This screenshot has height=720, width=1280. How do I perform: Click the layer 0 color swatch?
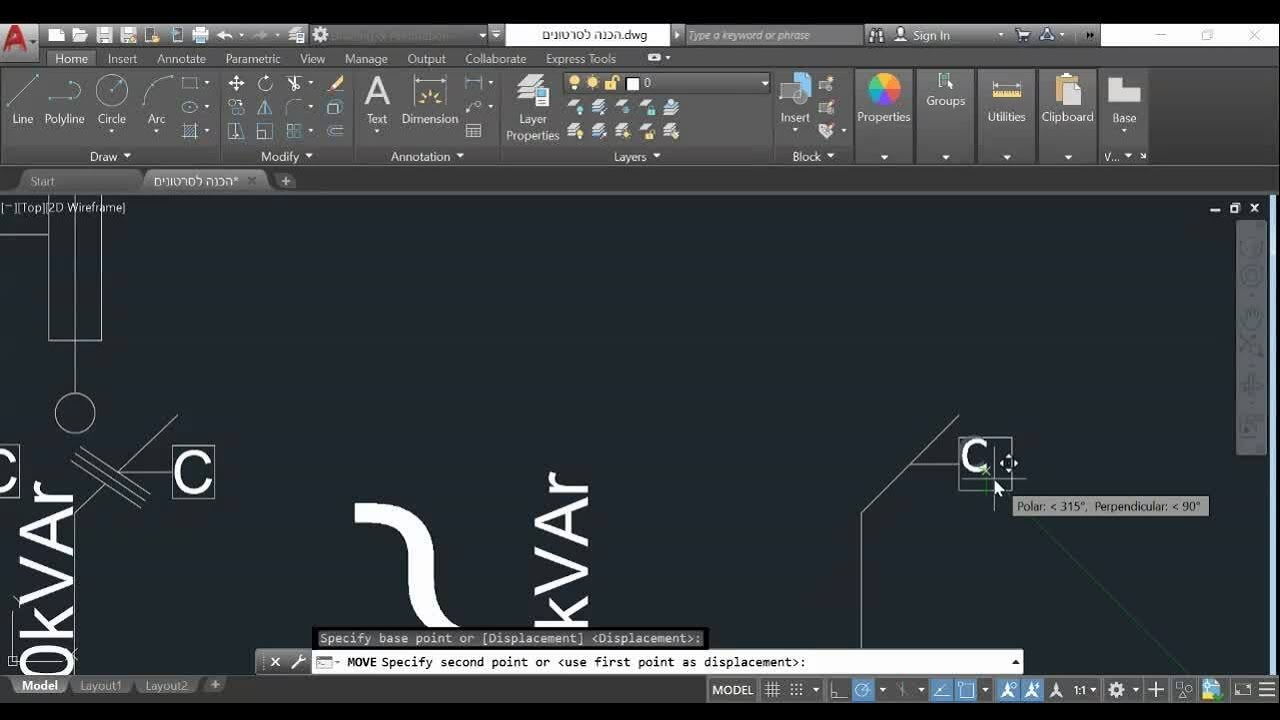coord(632,83)
